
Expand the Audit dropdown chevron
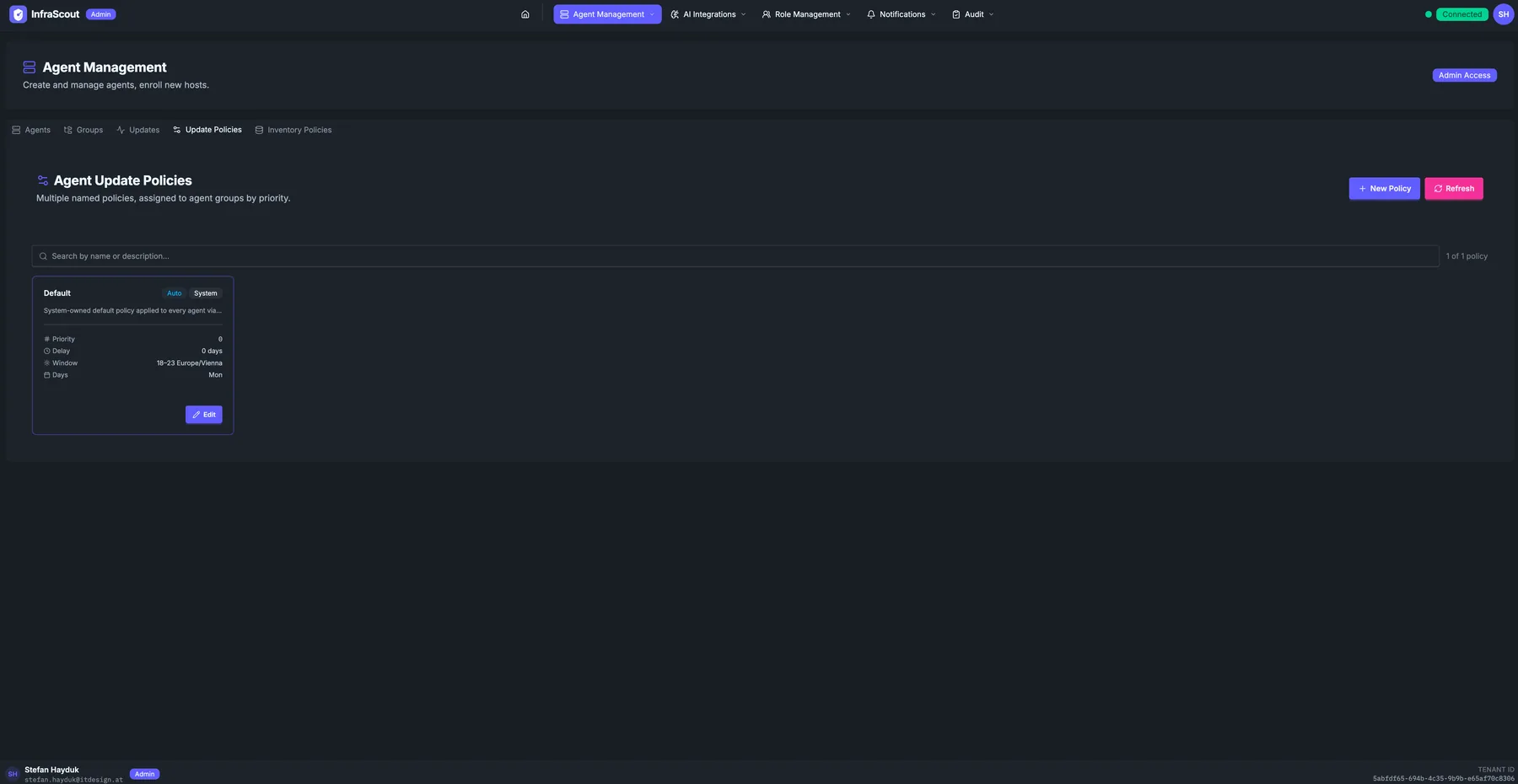click(x=991, y=14)
